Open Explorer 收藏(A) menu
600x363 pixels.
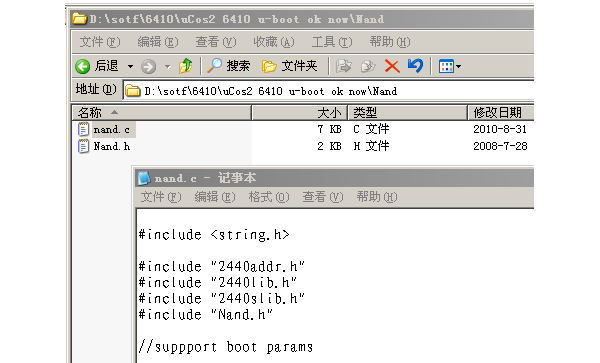(274, 42)
